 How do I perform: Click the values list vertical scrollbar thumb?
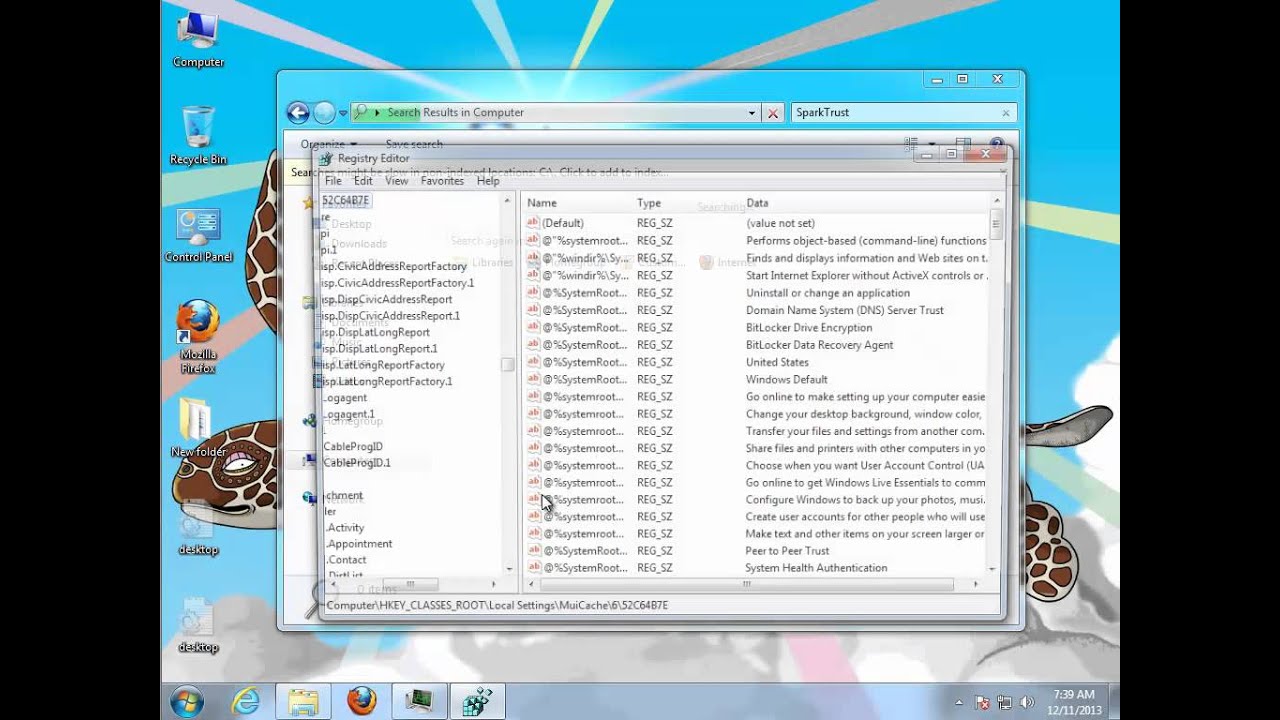995,224
